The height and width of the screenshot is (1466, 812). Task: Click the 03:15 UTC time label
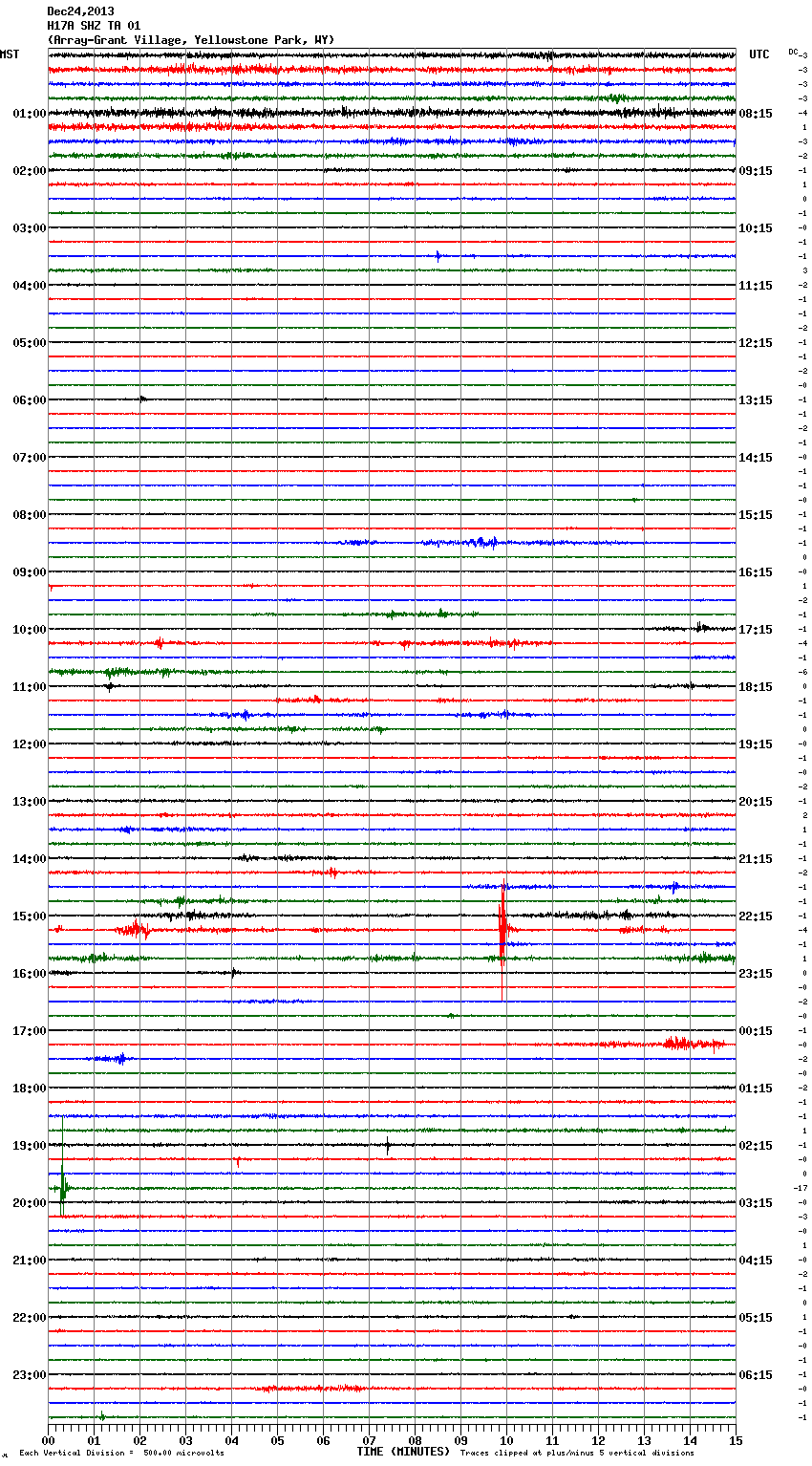pyautogui.click(x=756, y=1203)
